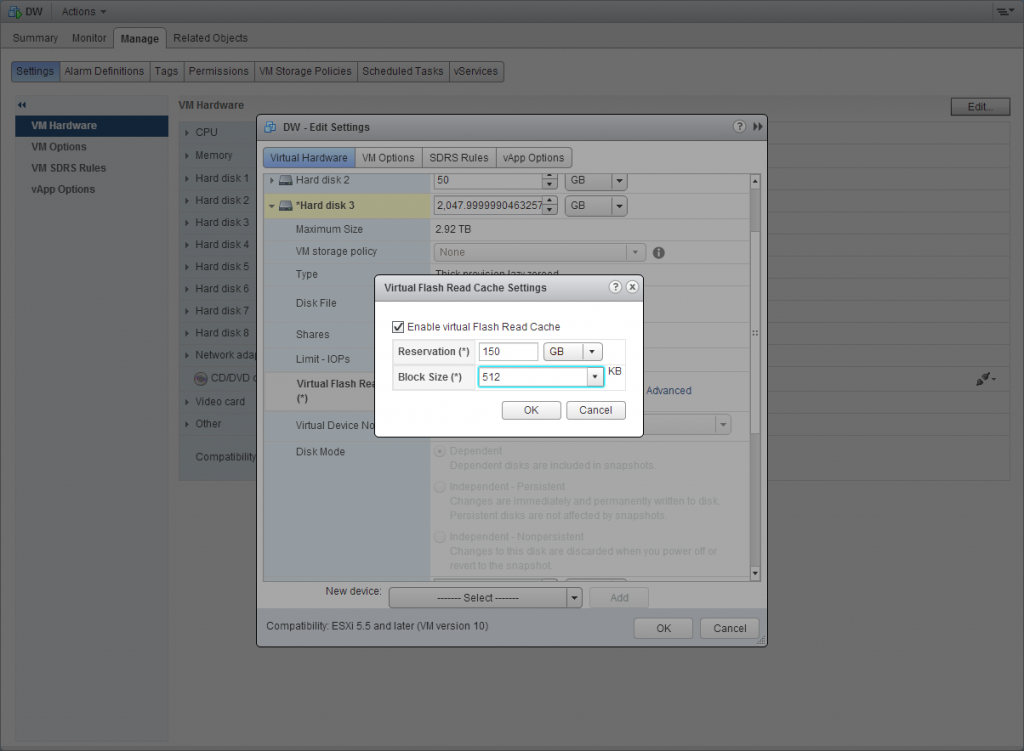Screen dimensions: 1024x751
Task: Click the pop-out arrows on Edit Settings dialog
Action: coord(757,126)
